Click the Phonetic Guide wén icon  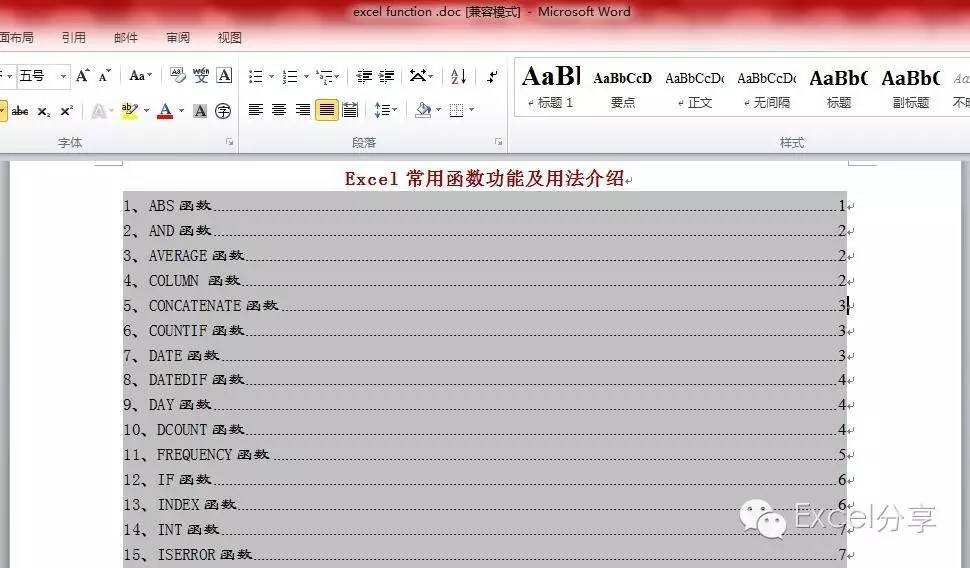pyautogui.click(x=200, y=76)
